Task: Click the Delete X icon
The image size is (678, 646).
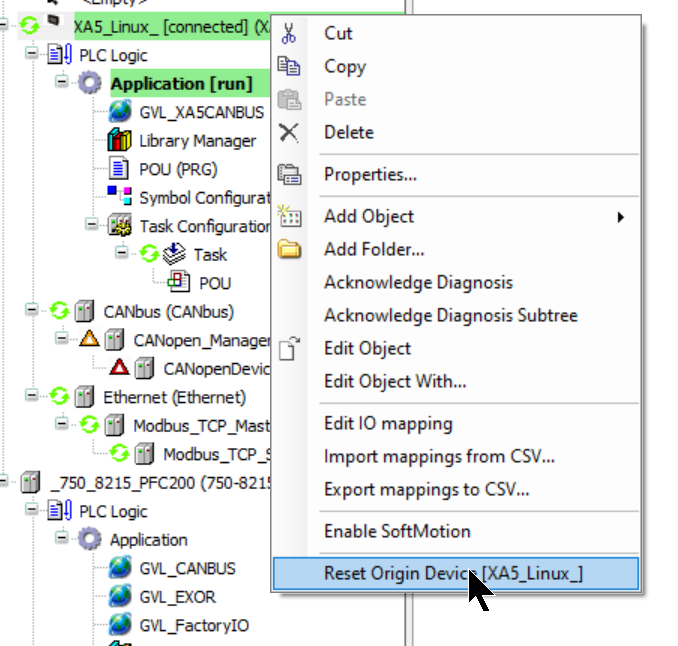Action: (x=288, y=132)
